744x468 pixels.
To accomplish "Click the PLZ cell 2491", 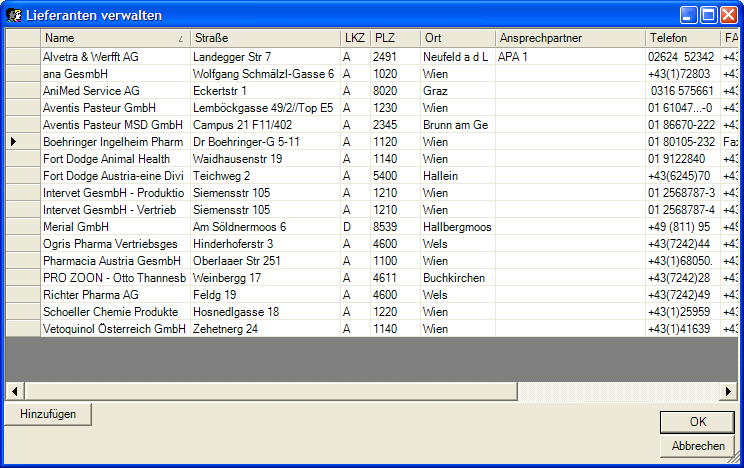I will (395, 56).
